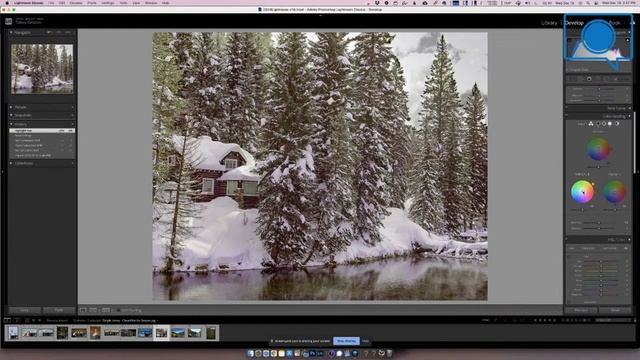Click the Midtones color wheel
This screenshot has height=360, width=640.
pos(598,149)
